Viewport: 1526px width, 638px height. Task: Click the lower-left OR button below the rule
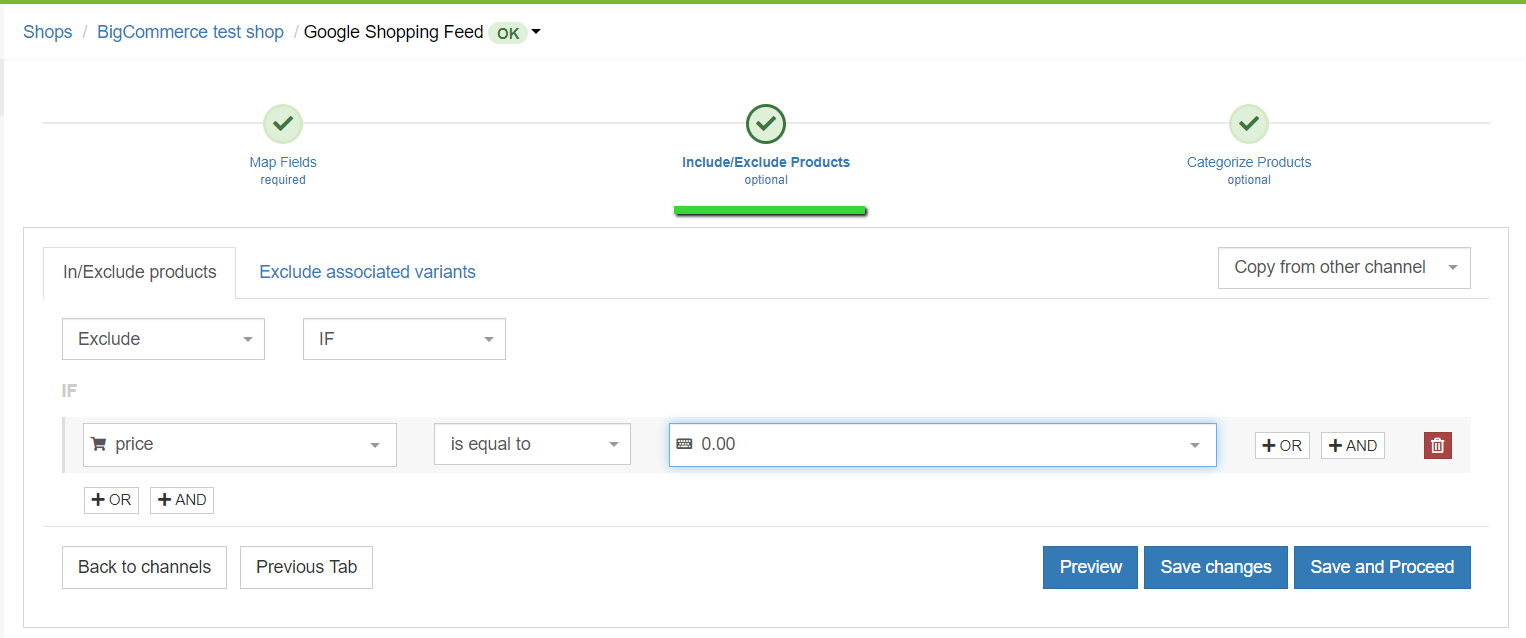coord(110,500)
